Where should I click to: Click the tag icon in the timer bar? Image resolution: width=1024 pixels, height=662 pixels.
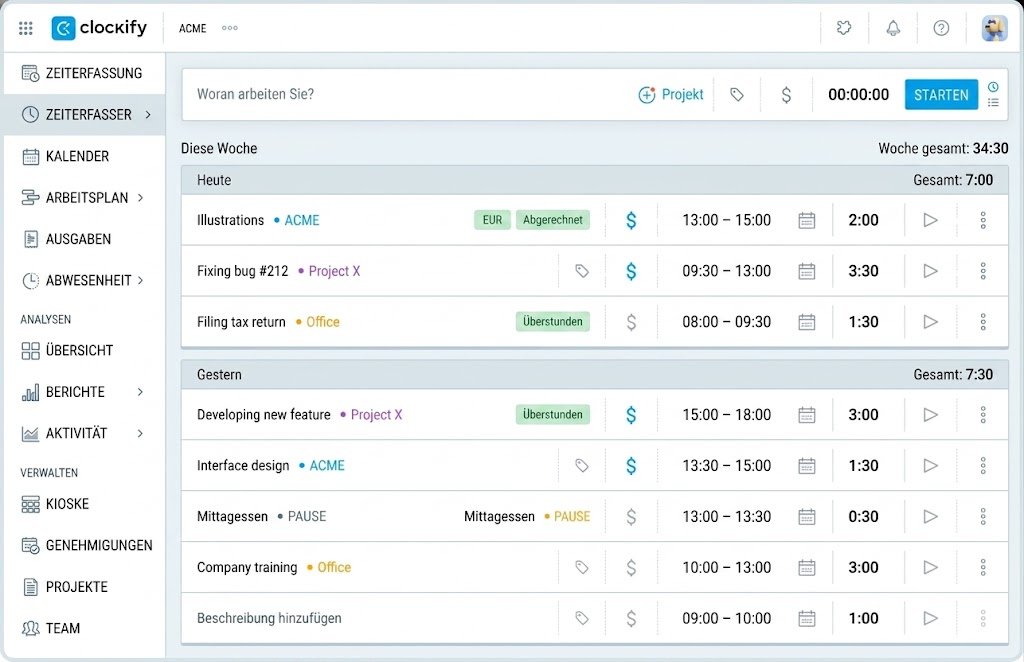[737, 95]
